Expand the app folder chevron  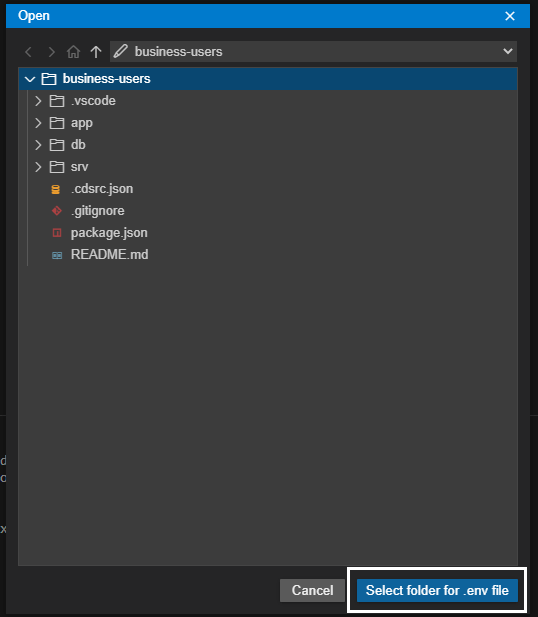38,123
